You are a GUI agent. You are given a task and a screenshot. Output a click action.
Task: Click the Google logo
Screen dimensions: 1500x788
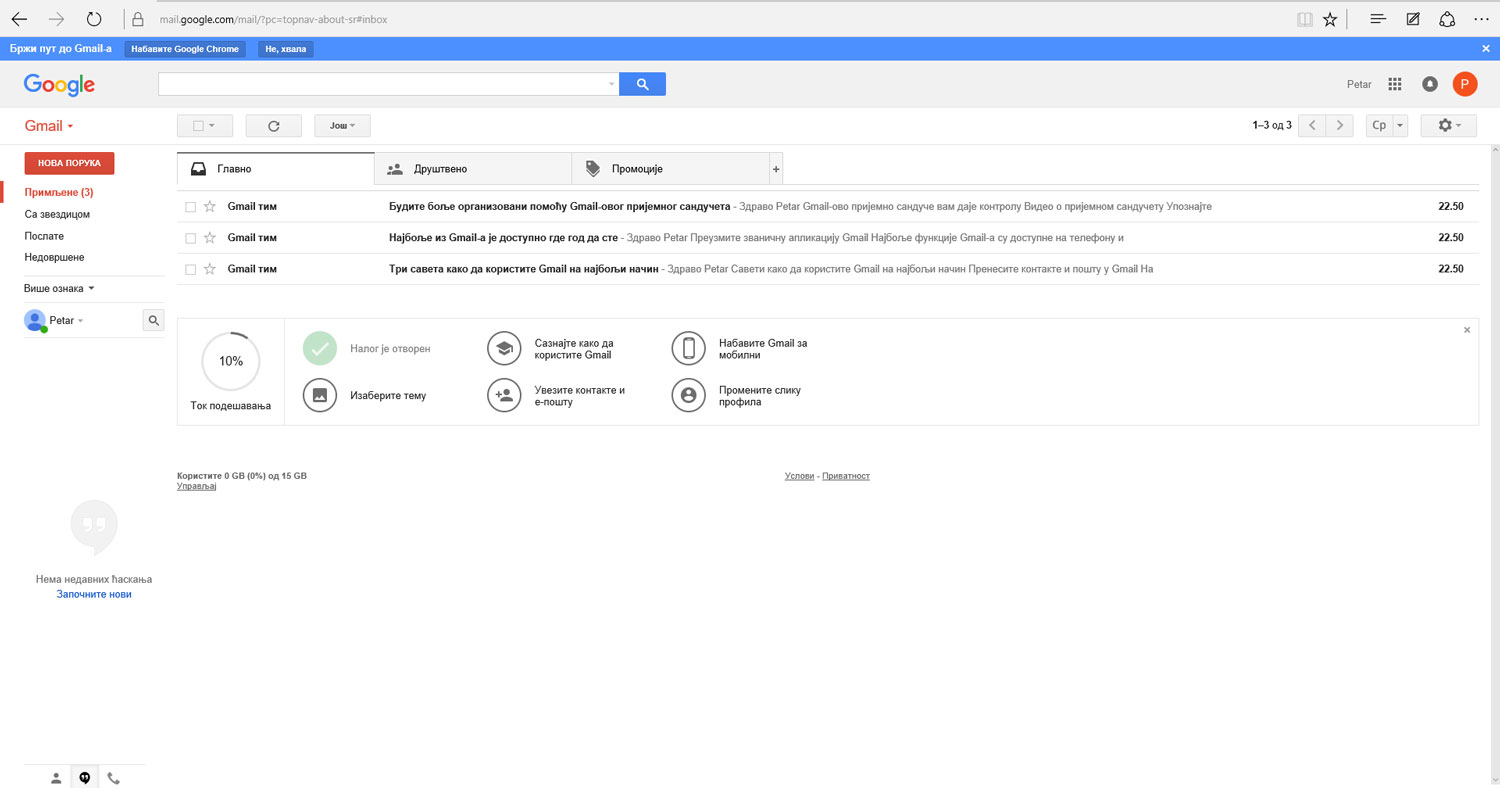tap(59, 85)
